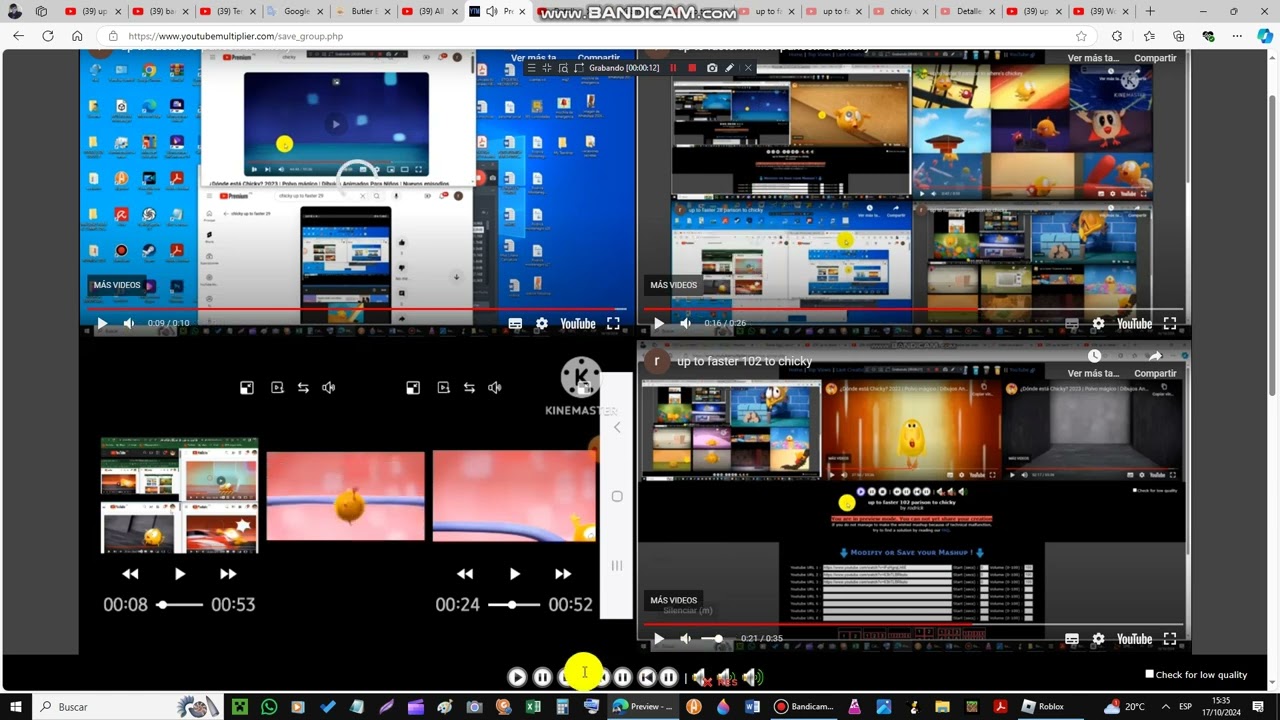Adjust the bottom-right video's volume slider
Viewport: 1280px width, 720px height.
pos(712,639)
